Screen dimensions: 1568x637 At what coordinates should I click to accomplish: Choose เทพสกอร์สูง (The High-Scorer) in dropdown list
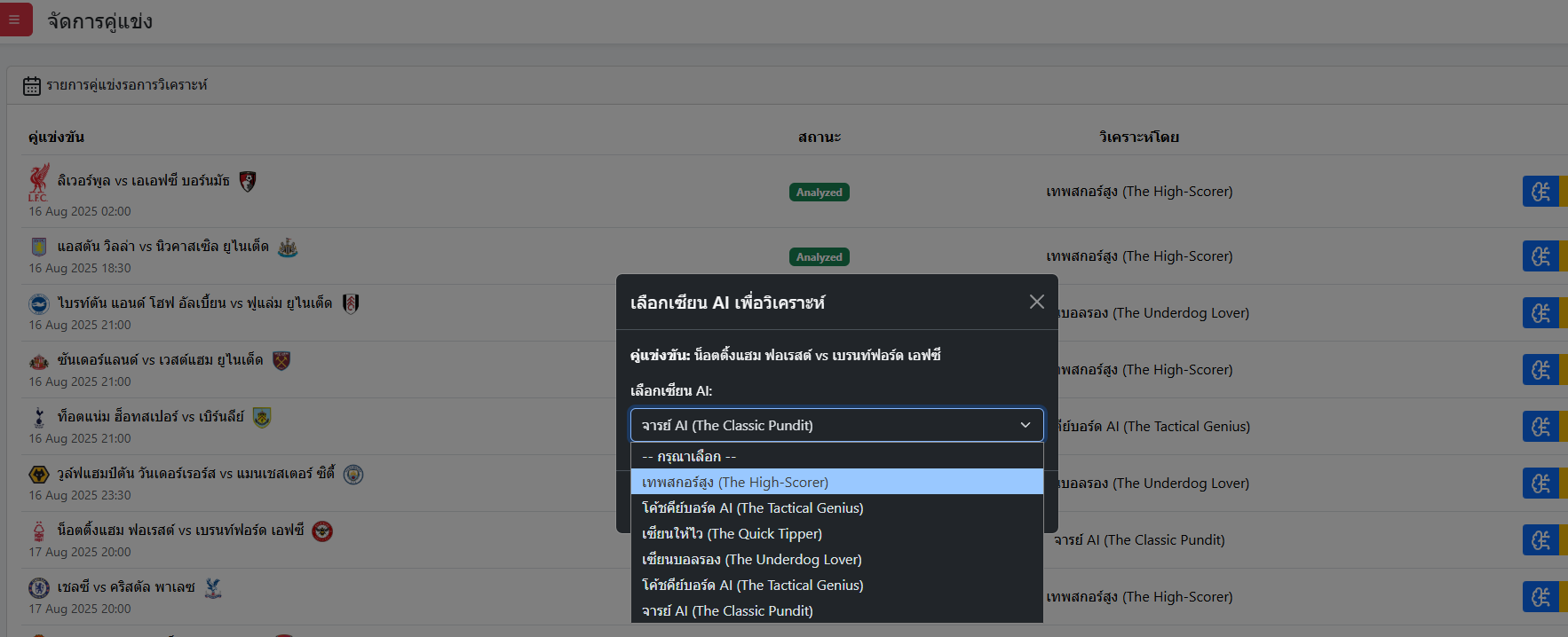click(836, 482)
